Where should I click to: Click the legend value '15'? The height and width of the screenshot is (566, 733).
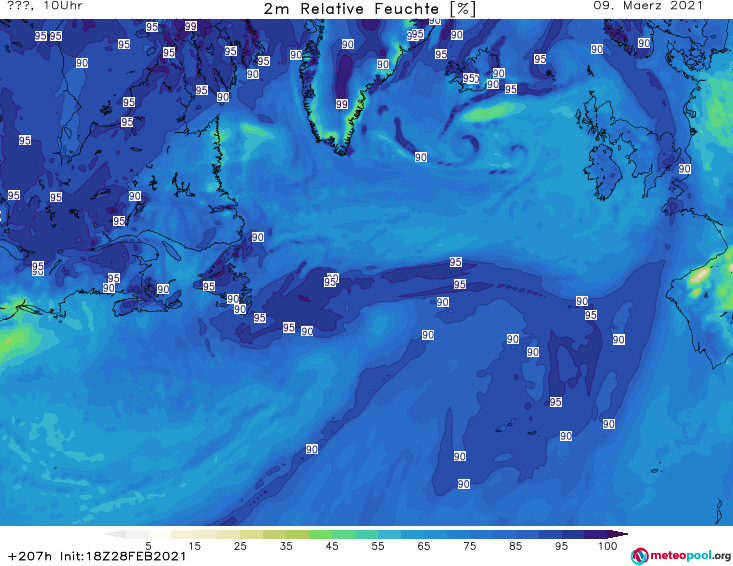coord(194,545)
